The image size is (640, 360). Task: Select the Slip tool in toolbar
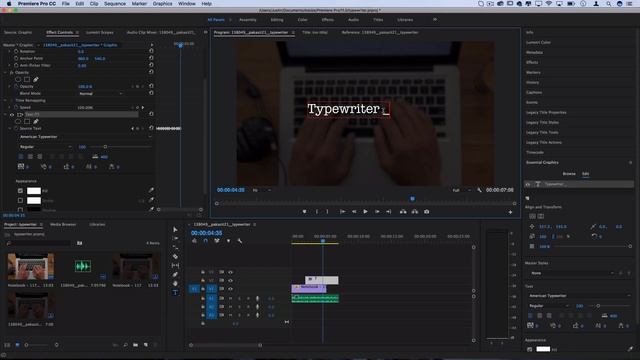pyautogui.click(x=175, y=265)
